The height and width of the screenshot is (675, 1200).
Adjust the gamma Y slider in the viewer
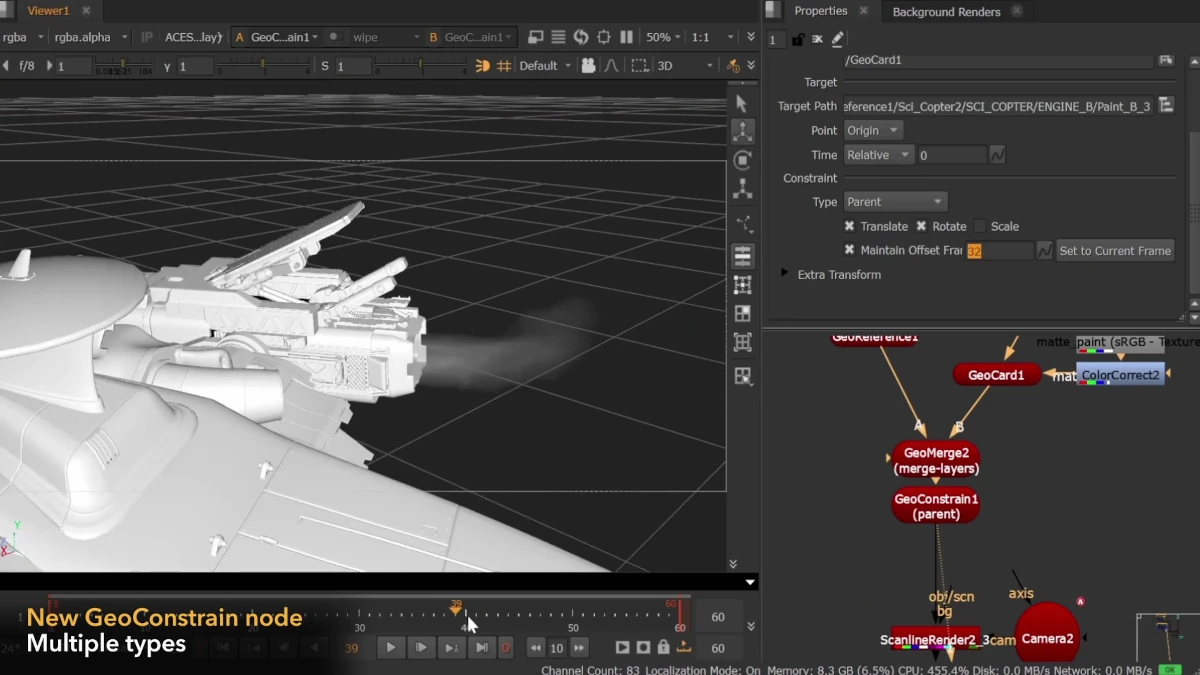(264, 67)
